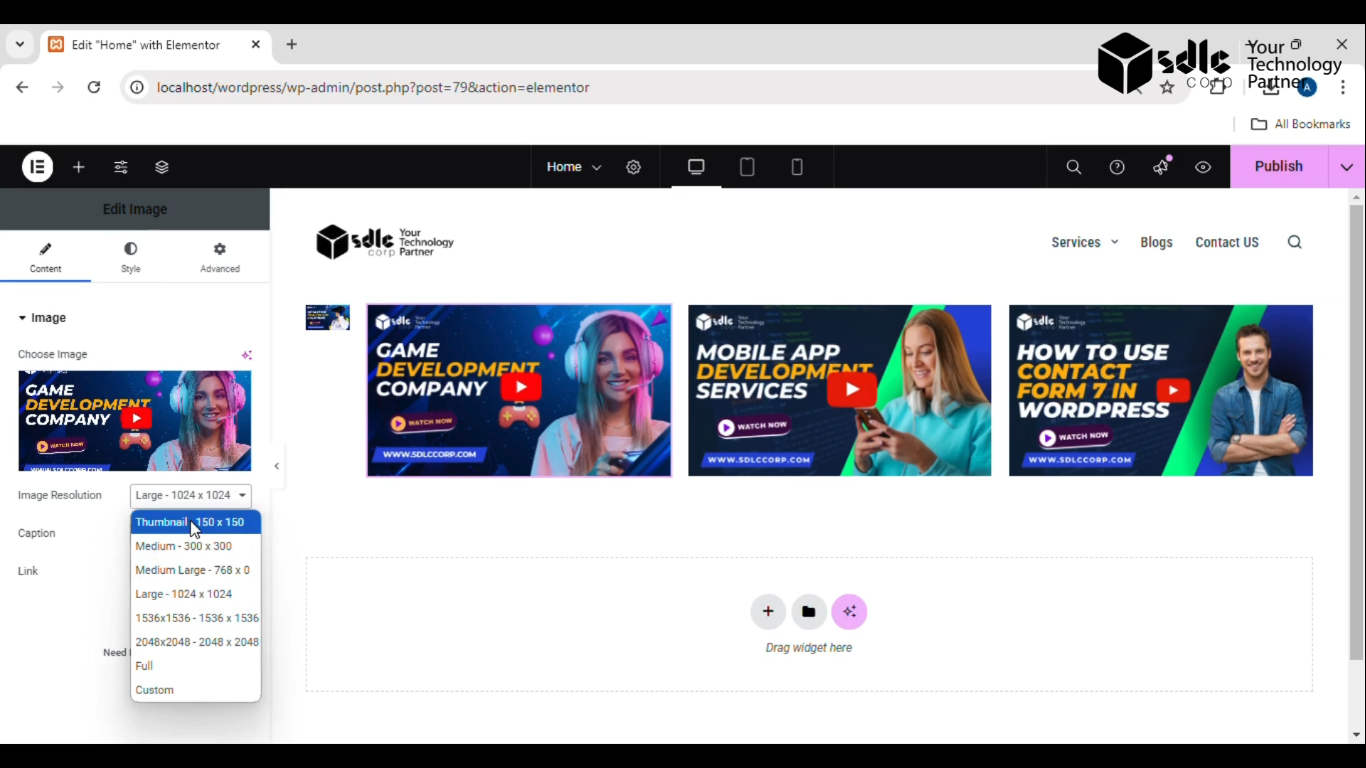Viewport: 1366px width, 768px height.
Task: Open What's New notifications icon
Action: click(1161, 166)
